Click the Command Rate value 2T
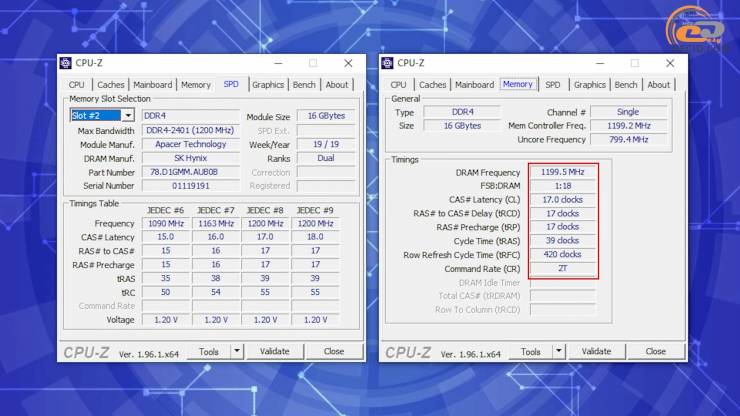 click(x=563, y=268)
